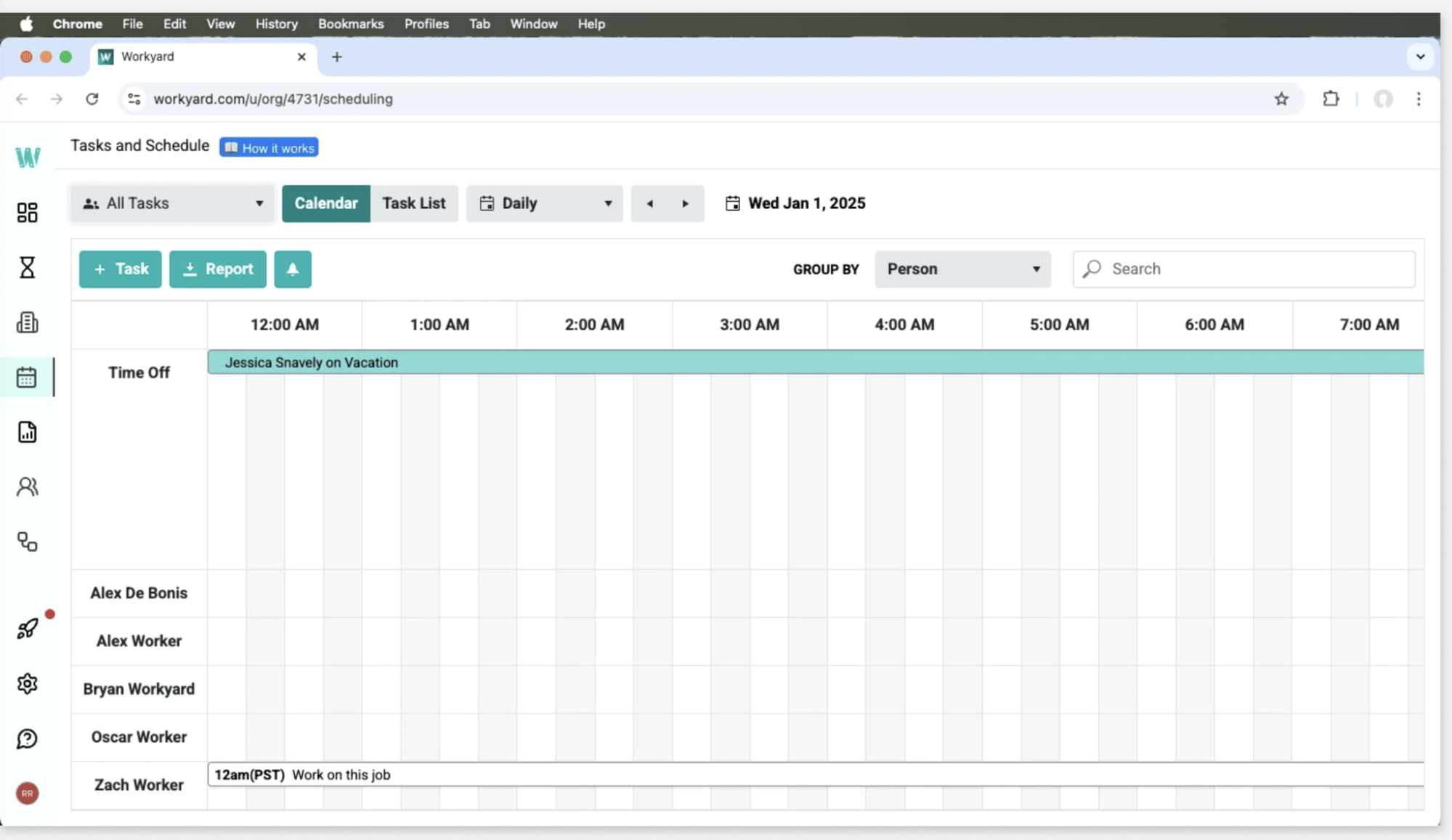
Task: Click the 3:00 AM column header
Action: click(750, 325)
